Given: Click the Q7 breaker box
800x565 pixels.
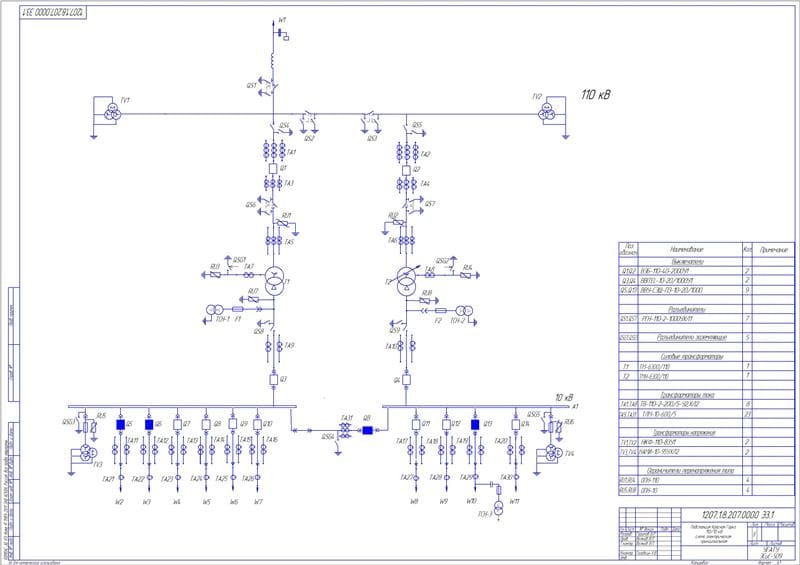Looking at the screenshot, I should (x=178, y=425).
